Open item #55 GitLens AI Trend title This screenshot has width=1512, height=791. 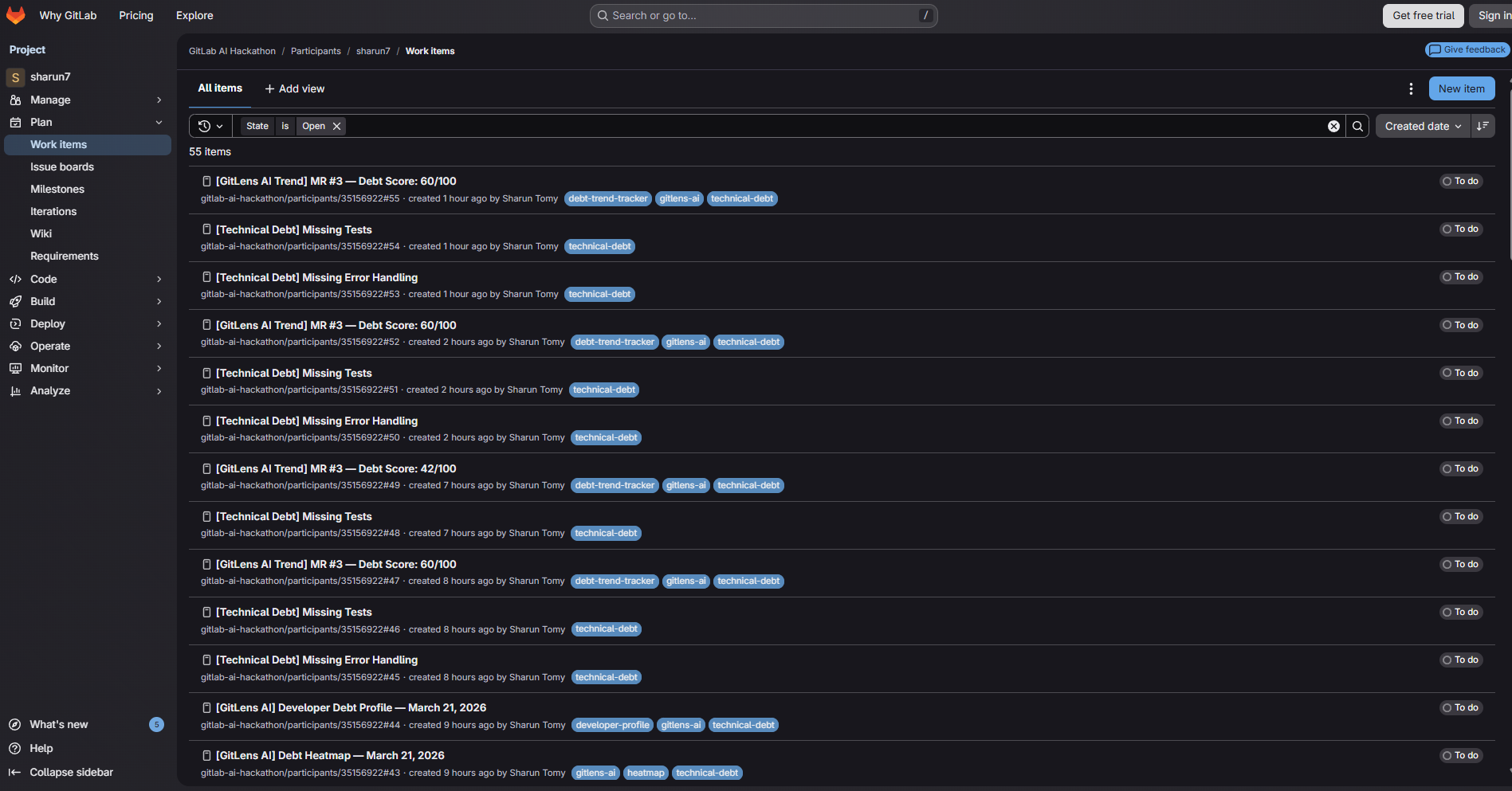coord(336,181)
